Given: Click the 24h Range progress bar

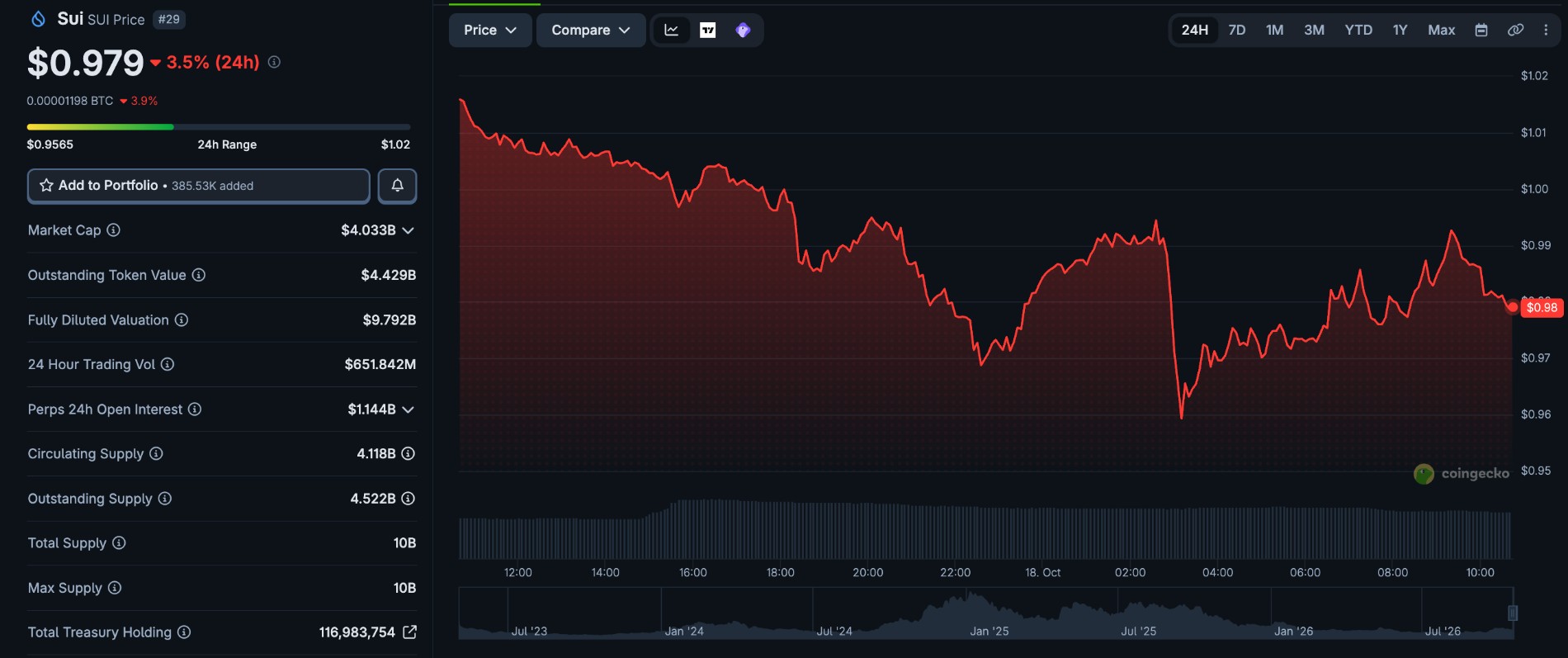Looking at the screenshot, I should pos(219,126).
